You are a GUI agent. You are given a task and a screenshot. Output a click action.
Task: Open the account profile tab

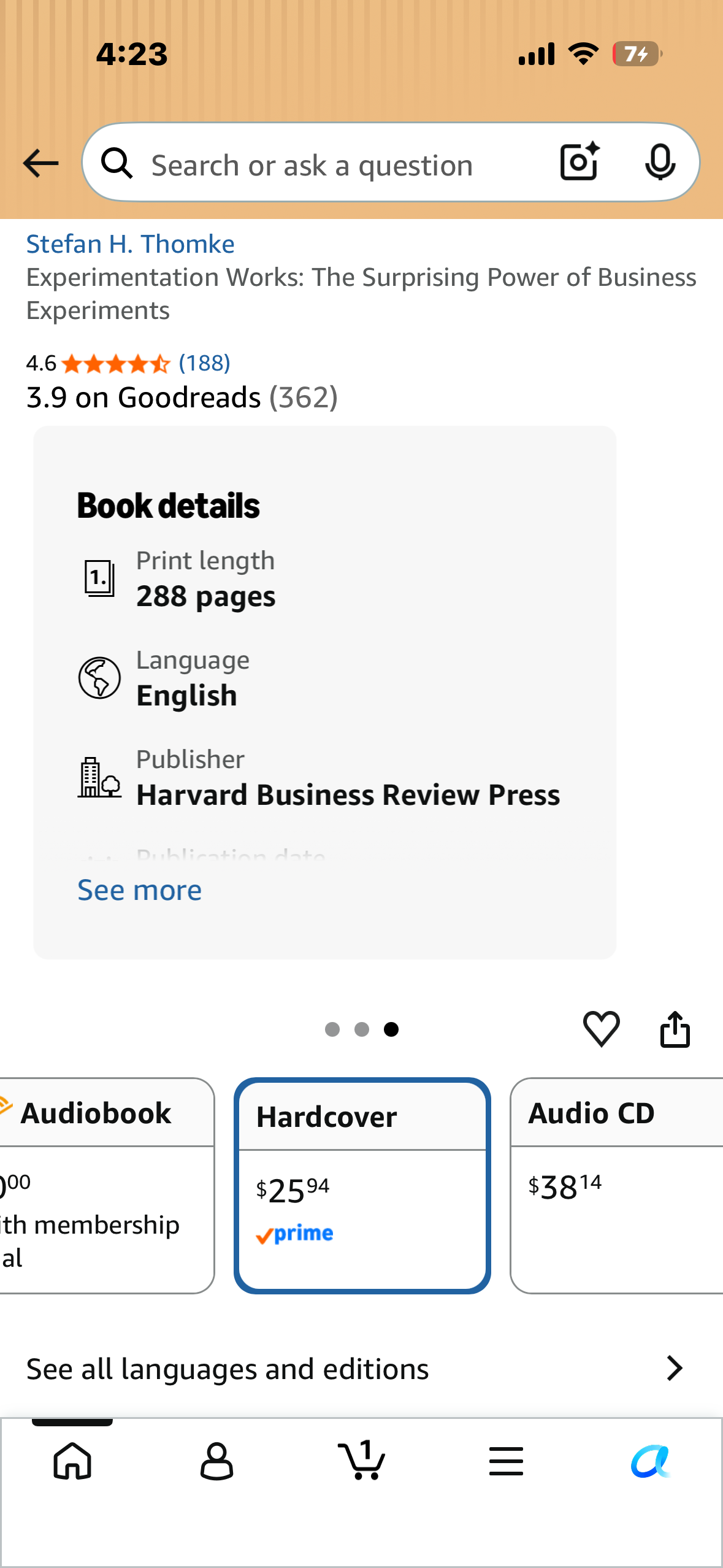(x=216, y=1461)
